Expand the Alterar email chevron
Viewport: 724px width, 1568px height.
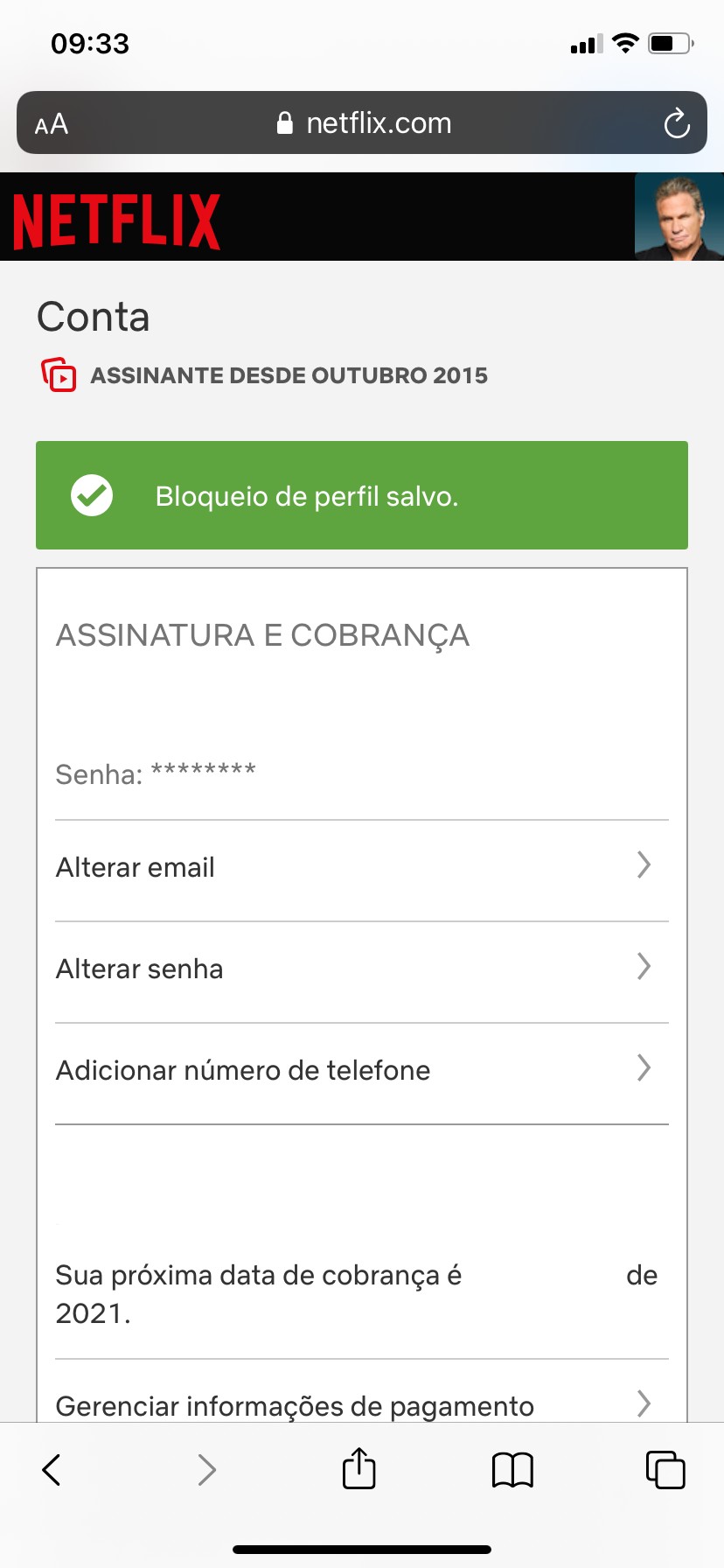click(644, 865)
